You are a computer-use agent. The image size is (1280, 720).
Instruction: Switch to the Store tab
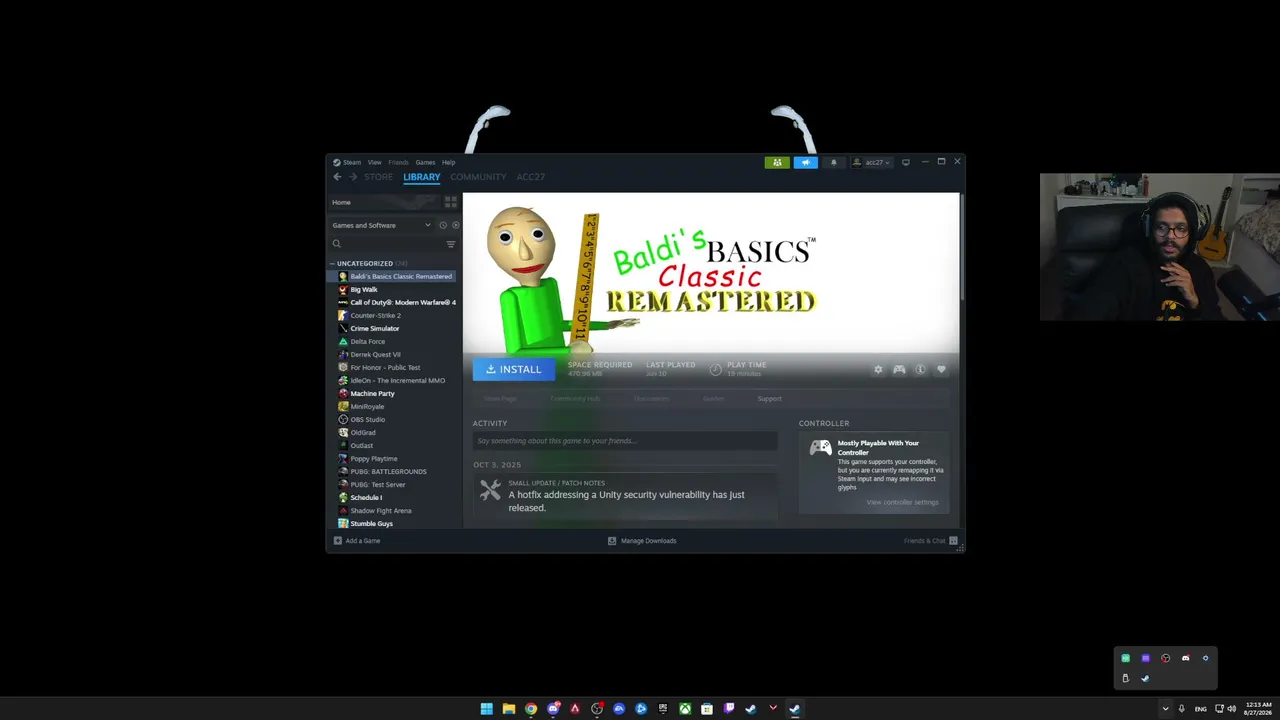(x=378, y=177)
